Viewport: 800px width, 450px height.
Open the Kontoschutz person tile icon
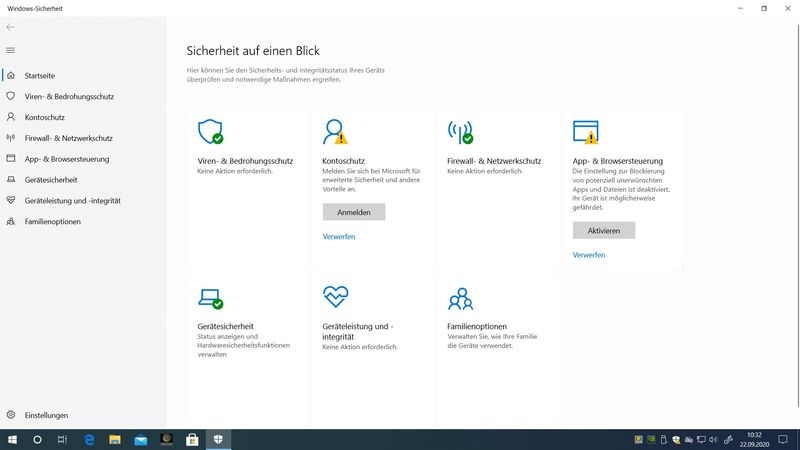335,132
